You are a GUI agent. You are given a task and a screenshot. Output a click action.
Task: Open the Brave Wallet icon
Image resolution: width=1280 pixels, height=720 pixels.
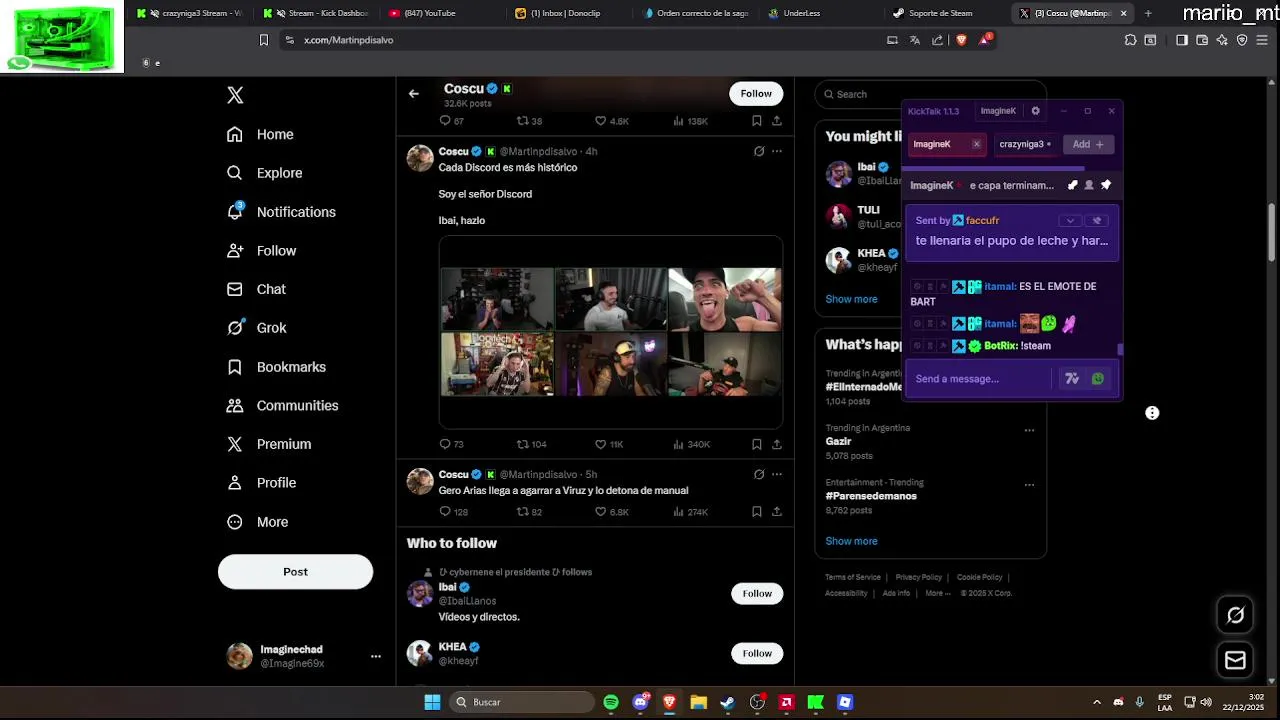pyautogui.click(x=1202, y=40)
